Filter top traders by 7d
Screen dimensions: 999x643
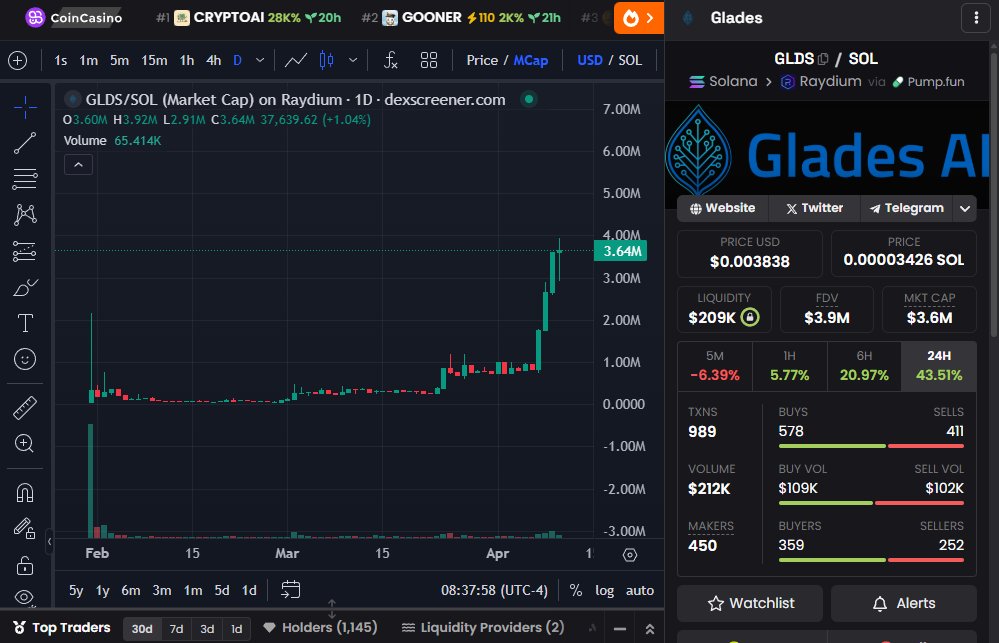point(176,629)
